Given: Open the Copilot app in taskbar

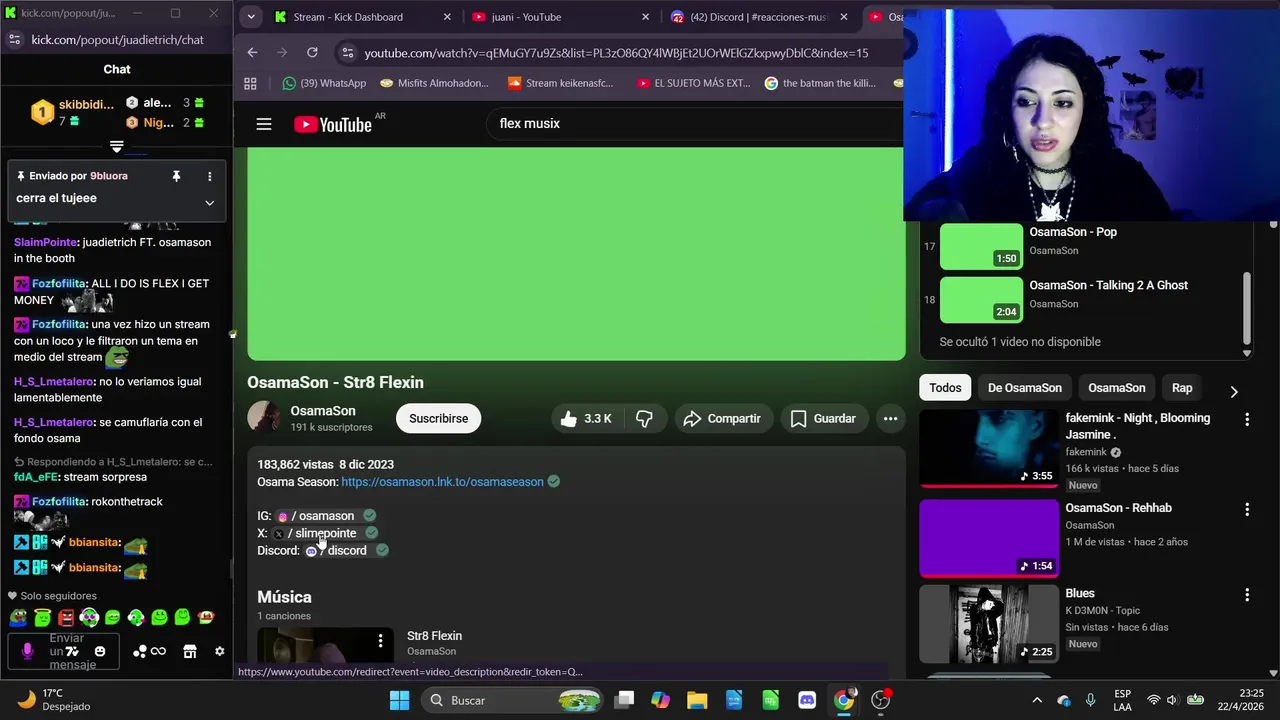Looking at the screenshot, I should click(x=660, y=700).
